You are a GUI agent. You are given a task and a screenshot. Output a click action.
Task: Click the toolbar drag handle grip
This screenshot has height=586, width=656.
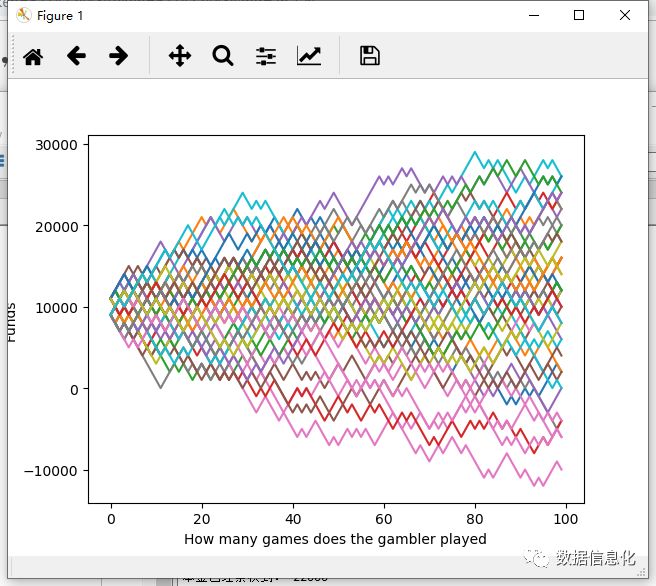13,55
